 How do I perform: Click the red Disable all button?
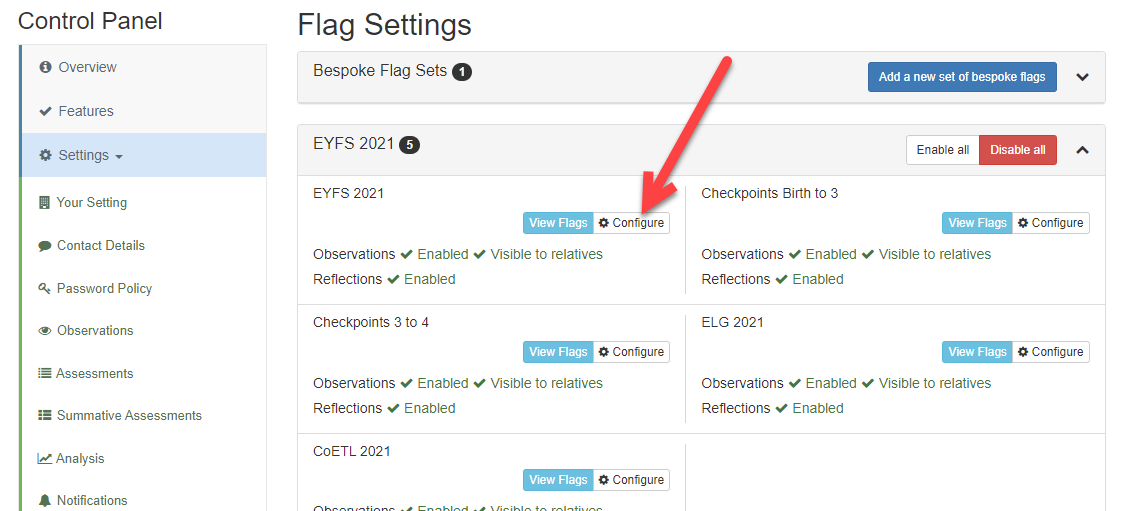click(x=1018, y=150)
